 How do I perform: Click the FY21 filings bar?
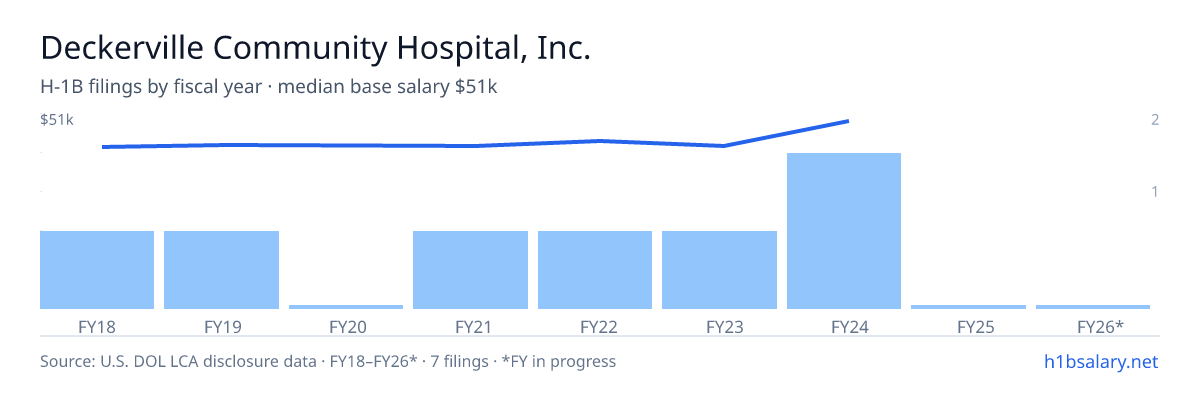470,270
